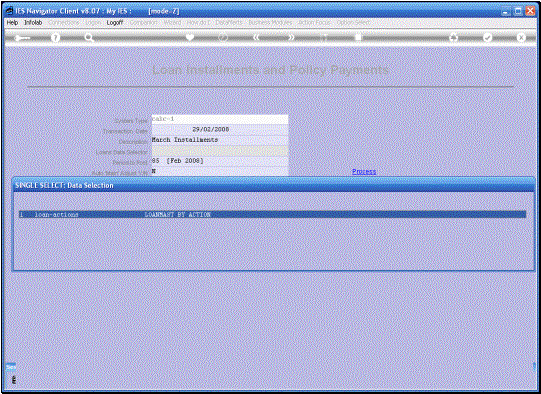Click the System Type field showing calc-1
The width and height of the screenshot is (541, 394).
click(x=220, y=119)
